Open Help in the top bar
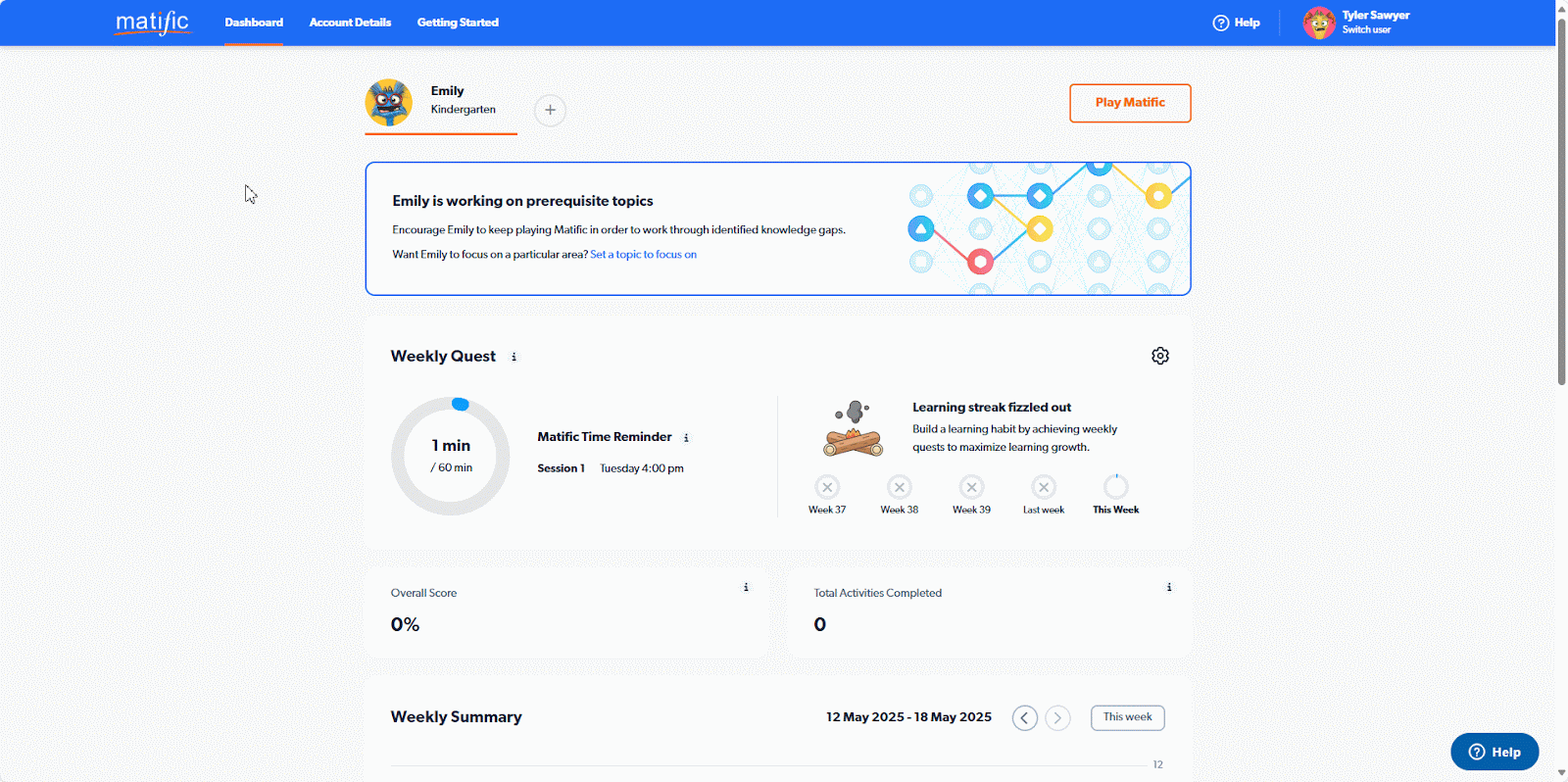 pyautogui.click(x=1236, y=23)
